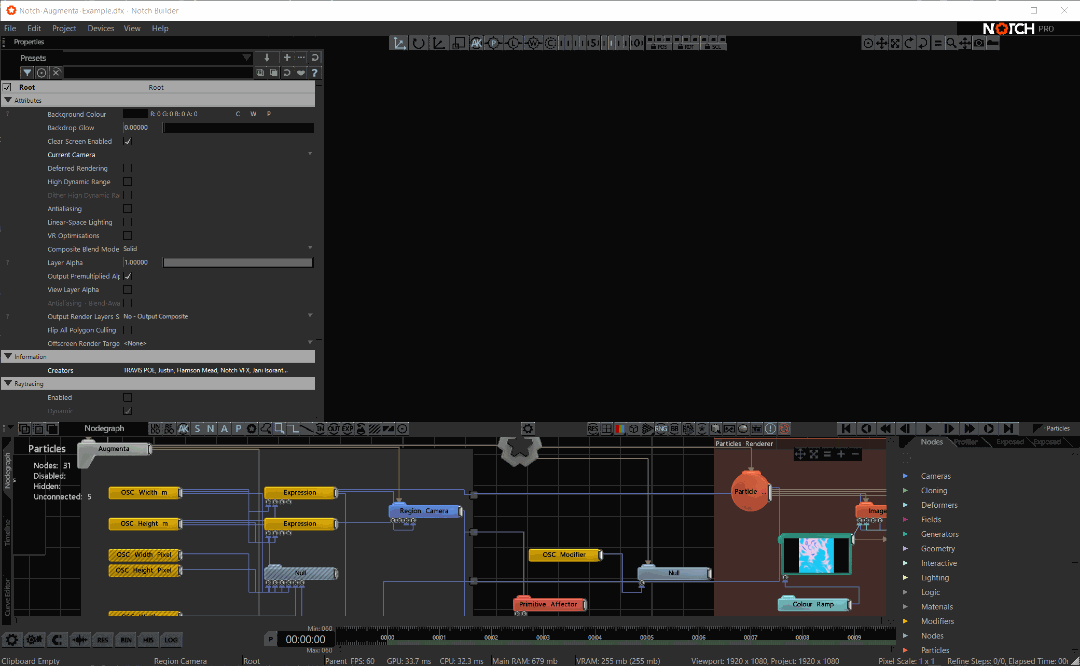Select the rotate gizmo tool in viewport toolbar

tap(418, 43)
